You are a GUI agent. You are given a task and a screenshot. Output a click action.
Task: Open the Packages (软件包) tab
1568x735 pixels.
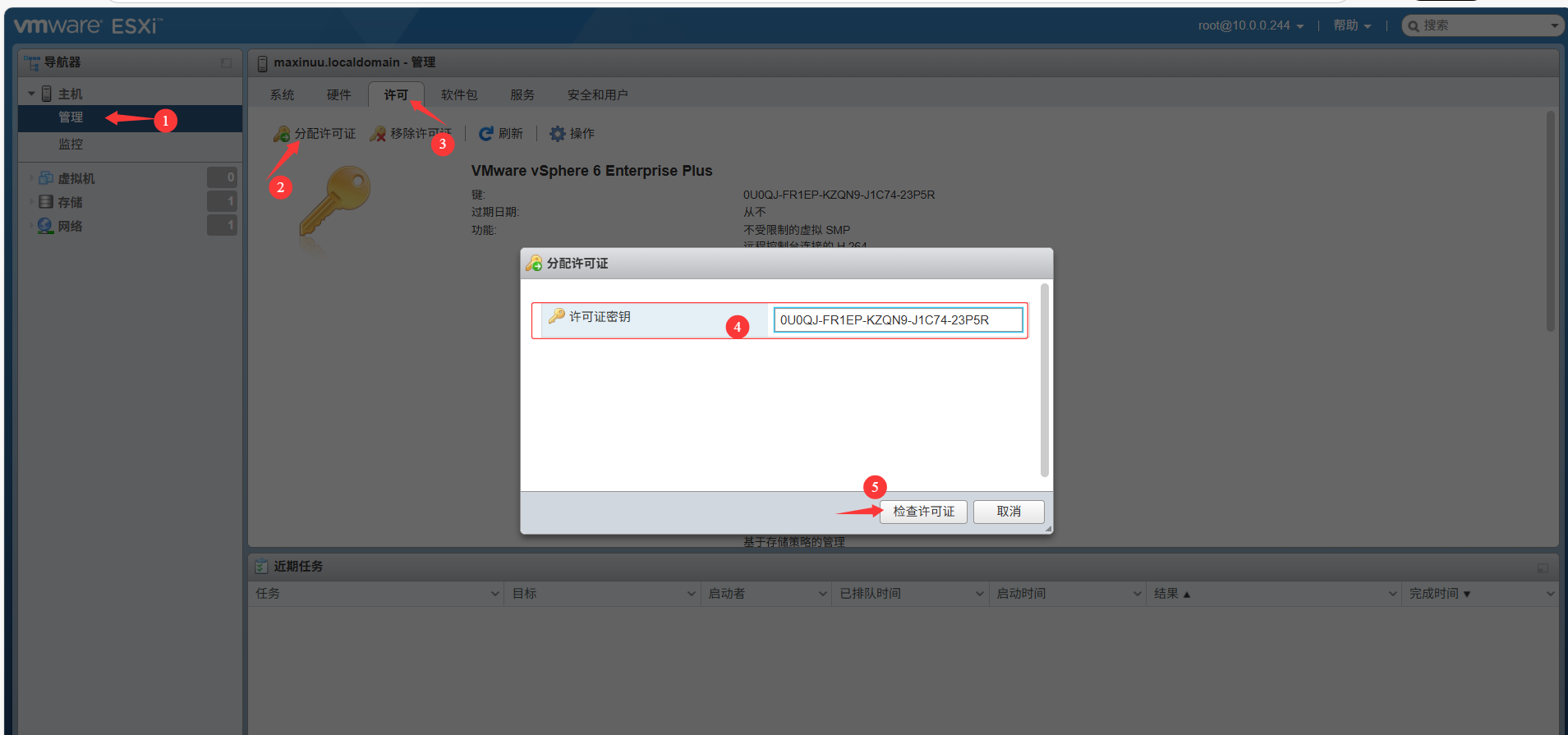(x=459, y=95)
